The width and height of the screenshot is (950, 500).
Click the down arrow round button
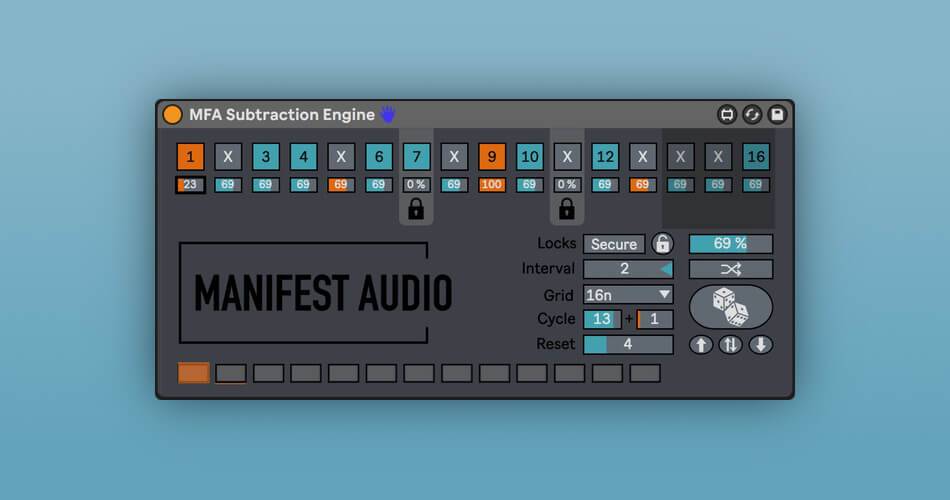tap(760, 345)
